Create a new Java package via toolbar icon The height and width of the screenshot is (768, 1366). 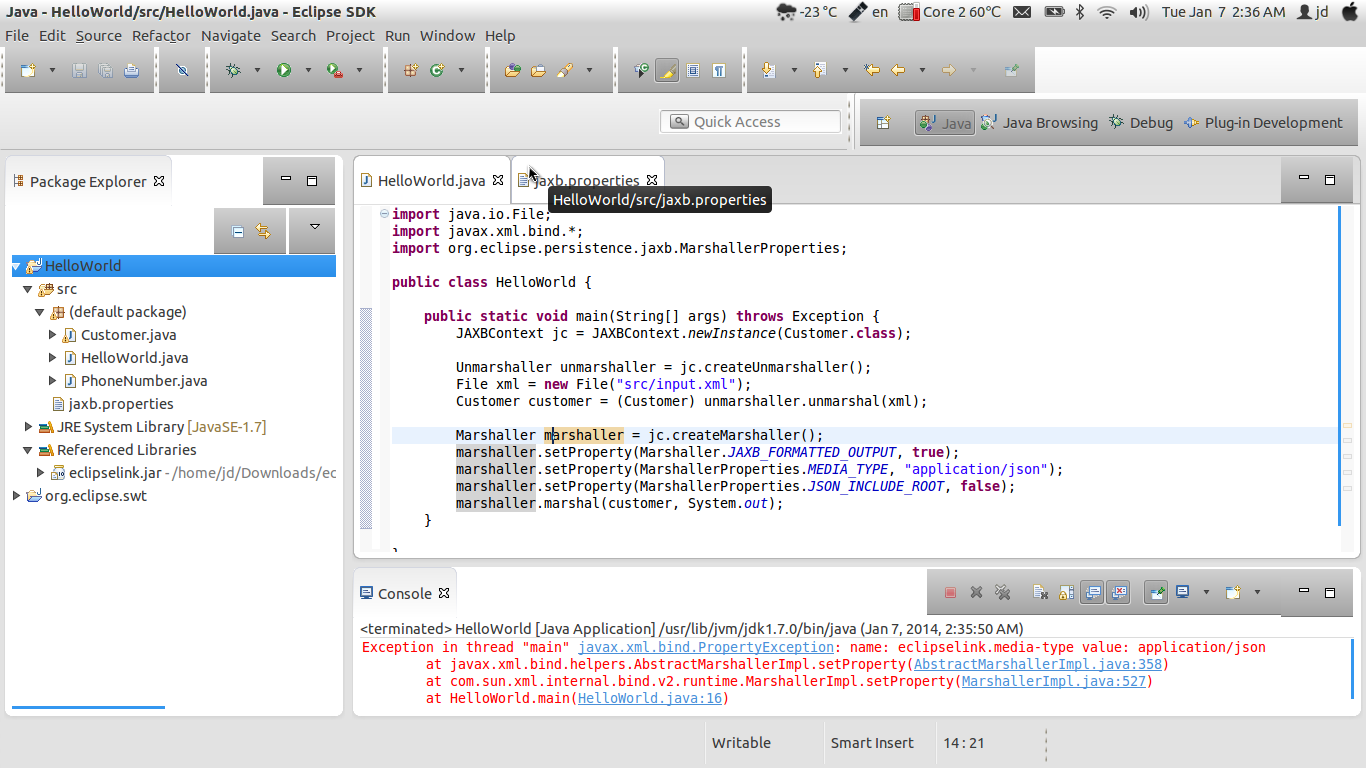tap(410, 70)
